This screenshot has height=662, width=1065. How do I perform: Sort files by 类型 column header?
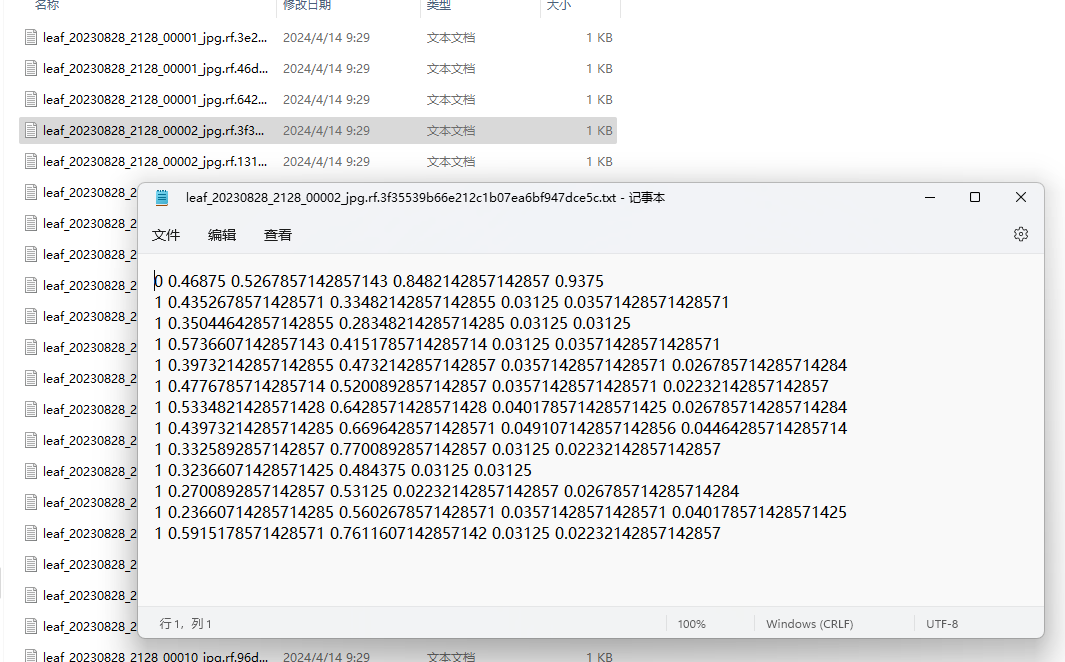(x=438, y=6)
